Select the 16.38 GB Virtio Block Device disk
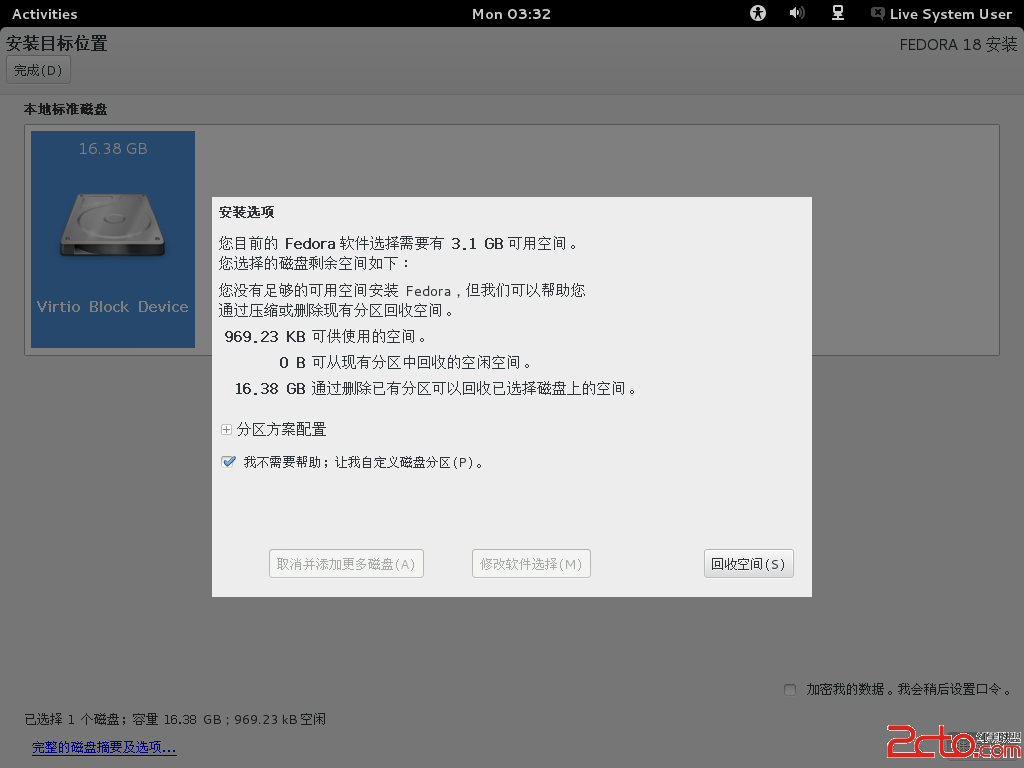The image size is (1024, 768). tap(113, 239)
